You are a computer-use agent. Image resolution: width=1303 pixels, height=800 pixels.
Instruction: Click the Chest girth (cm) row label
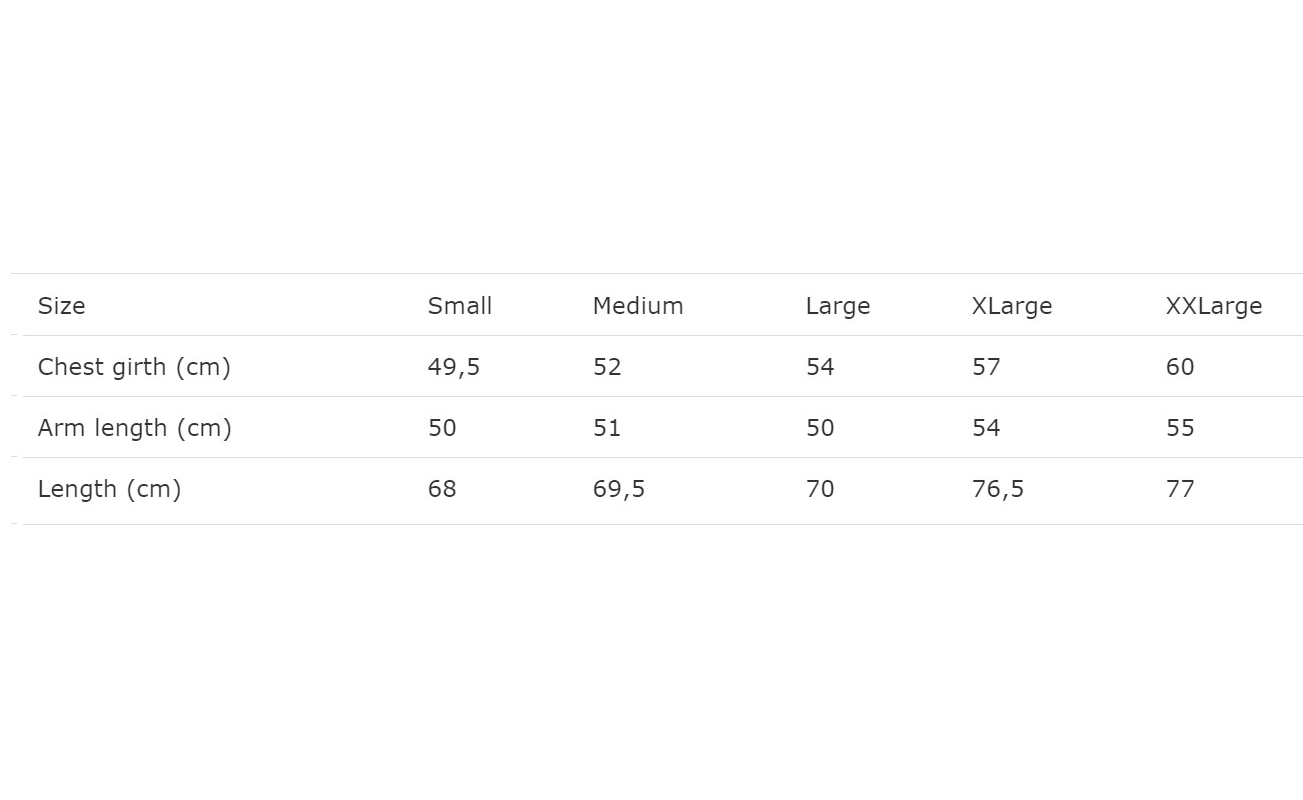pos(134,367)
